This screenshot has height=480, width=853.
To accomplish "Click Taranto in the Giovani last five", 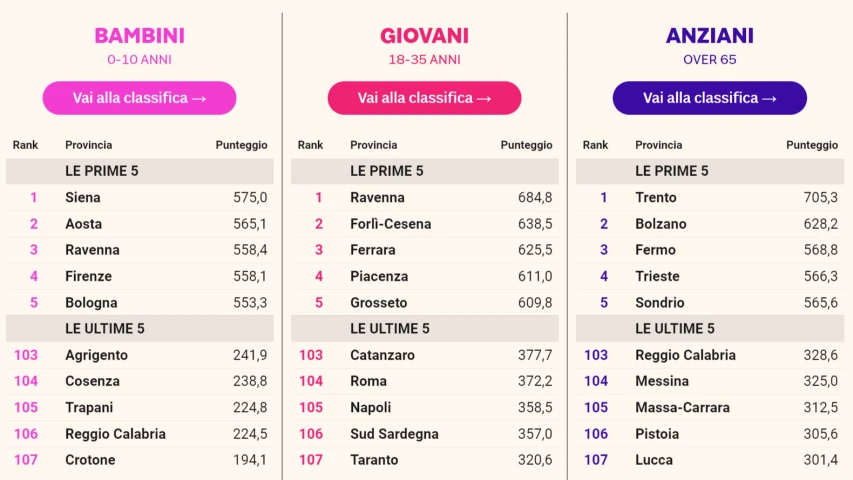I will (x=374, y=460).
